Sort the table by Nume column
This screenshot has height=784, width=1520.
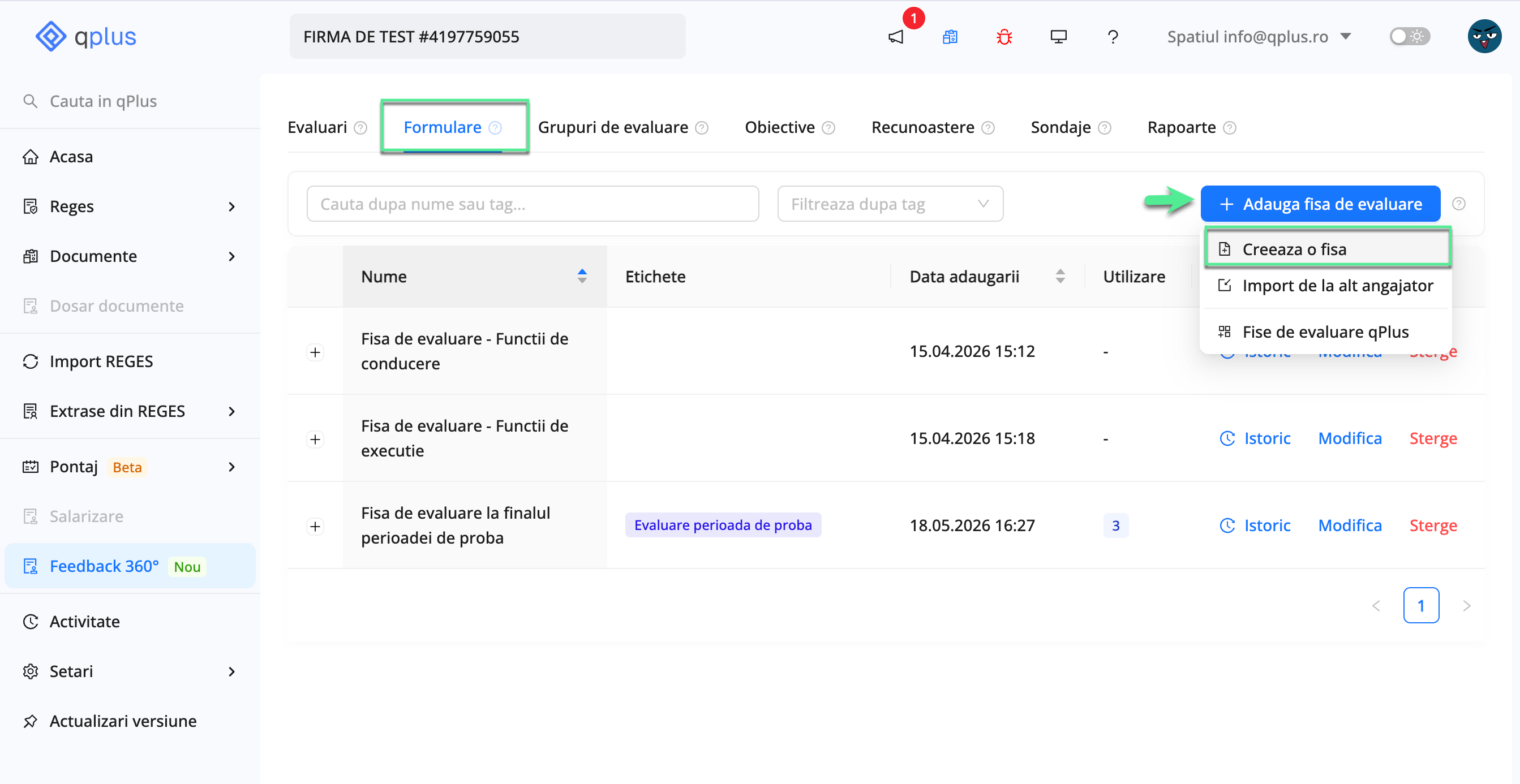(x=475, y=277)
